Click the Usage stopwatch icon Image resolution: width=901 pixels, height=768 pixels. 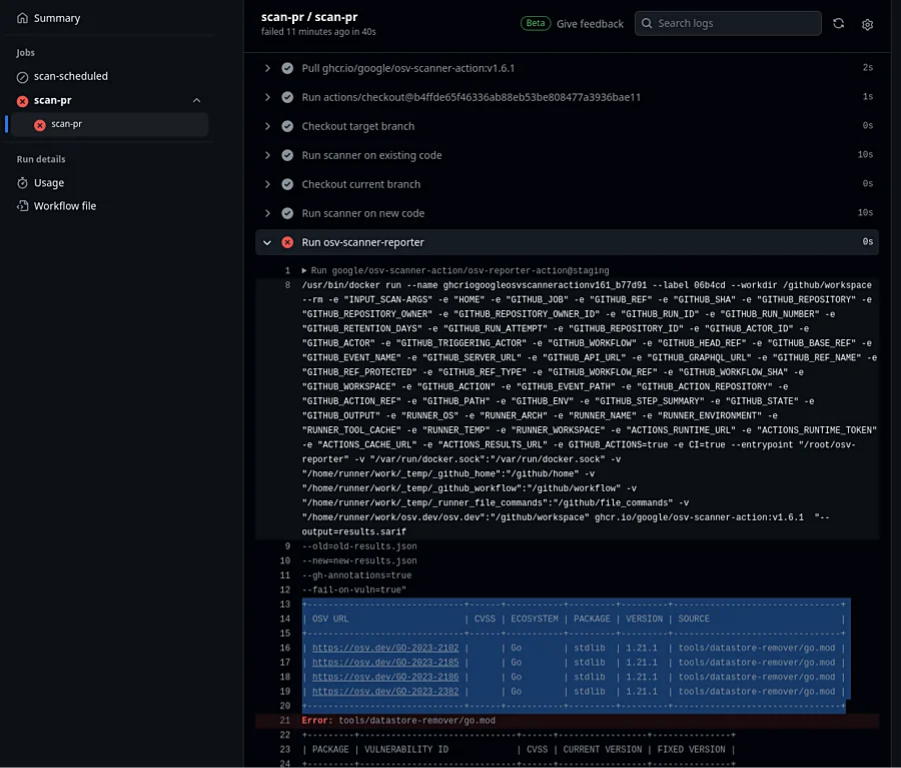[22, 183]
